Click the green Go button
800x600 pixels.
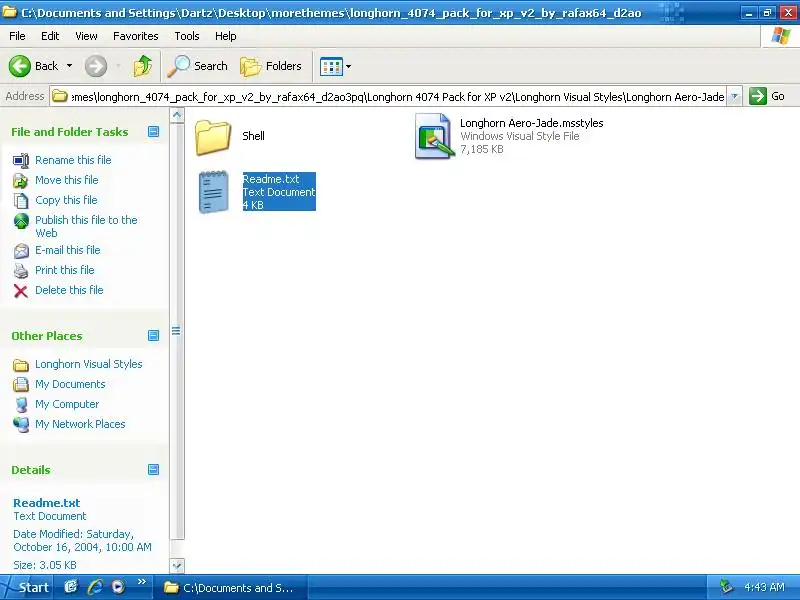pos(767,96)
